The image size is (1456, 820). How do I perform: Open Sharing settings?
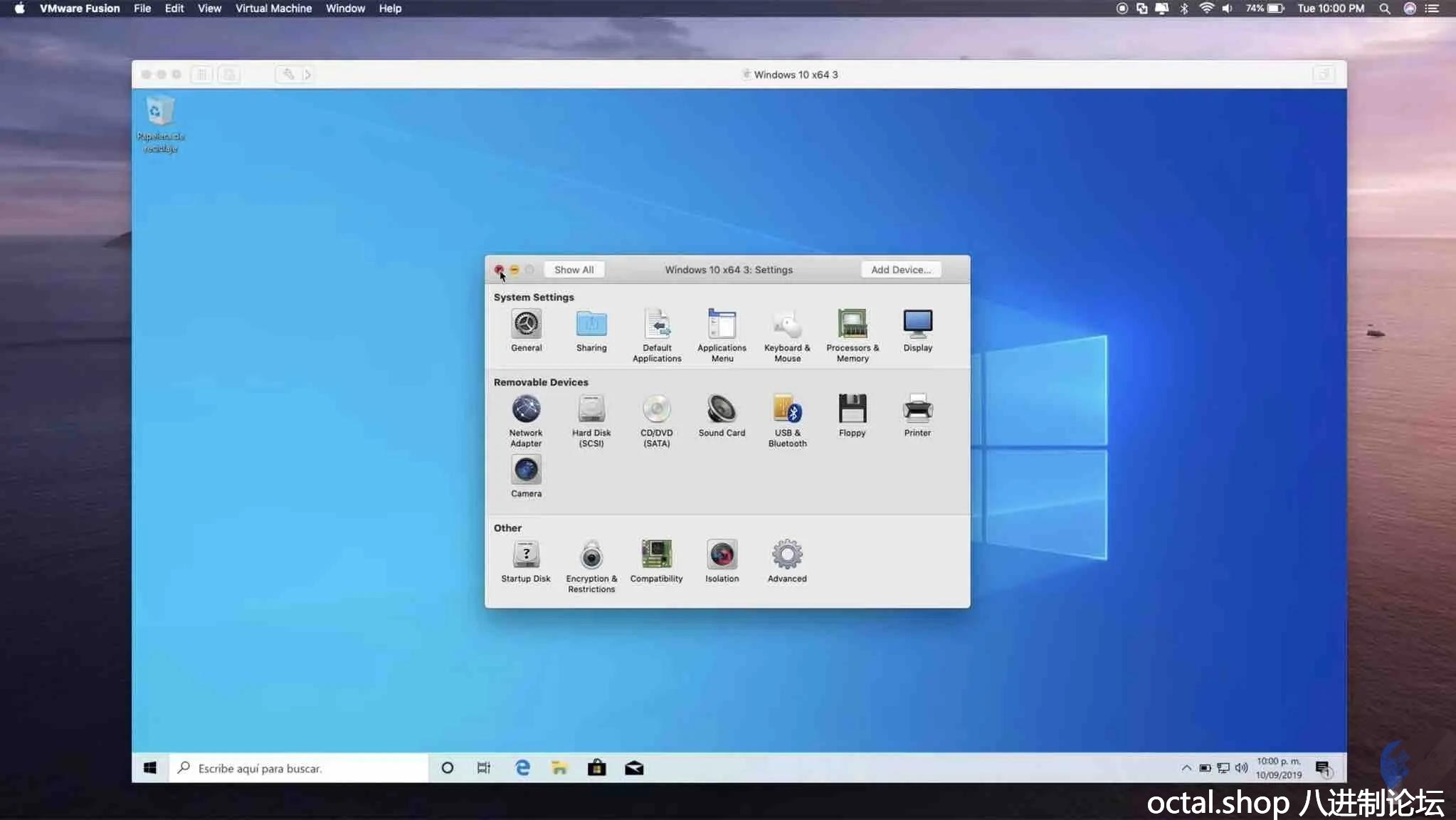coord(591,330)
